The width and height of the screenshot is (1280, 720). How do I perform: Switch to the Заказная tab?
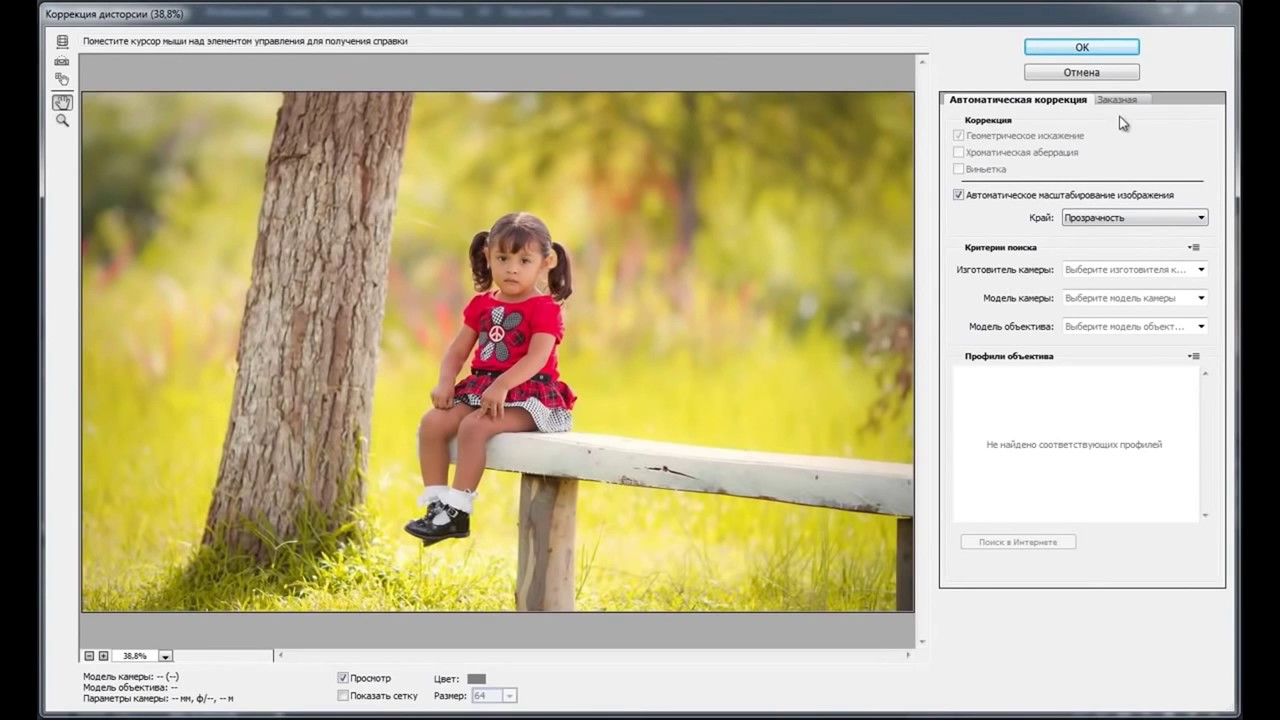click(1116, 100)
